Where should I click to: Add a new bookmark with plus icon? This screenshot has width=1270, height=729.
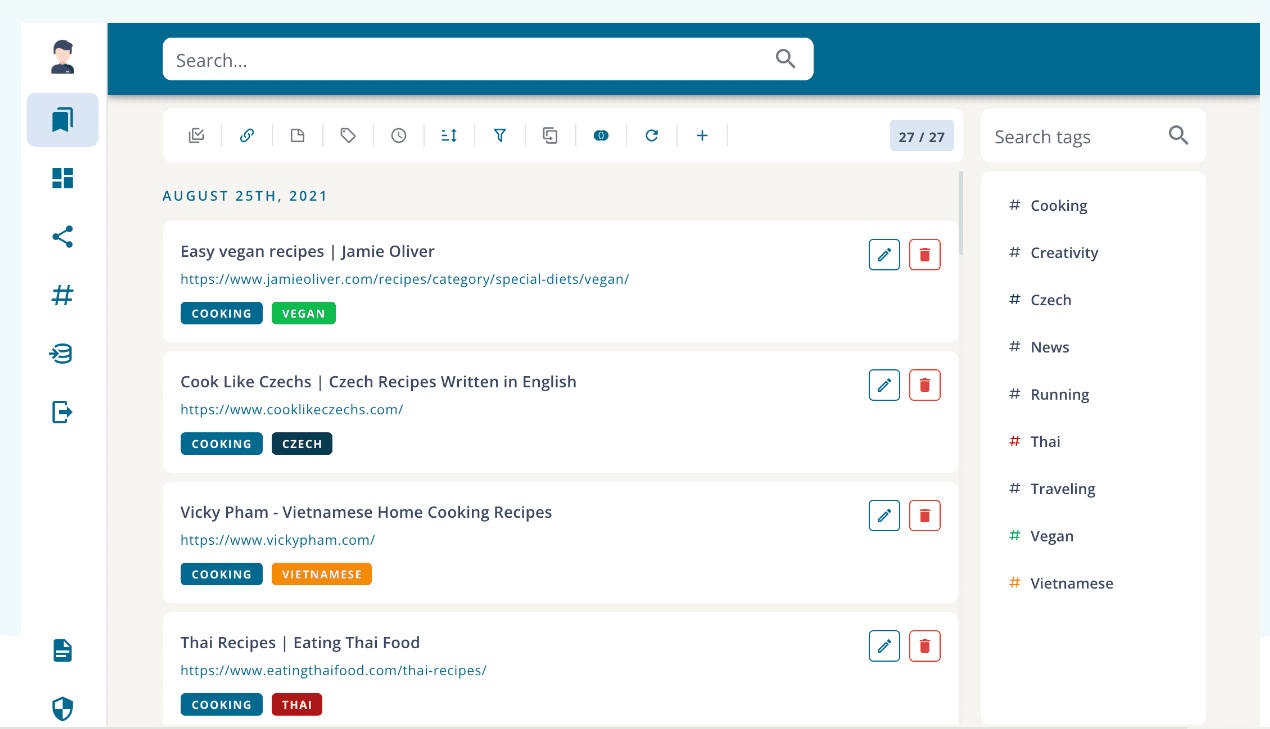click(x=702, y=136)
